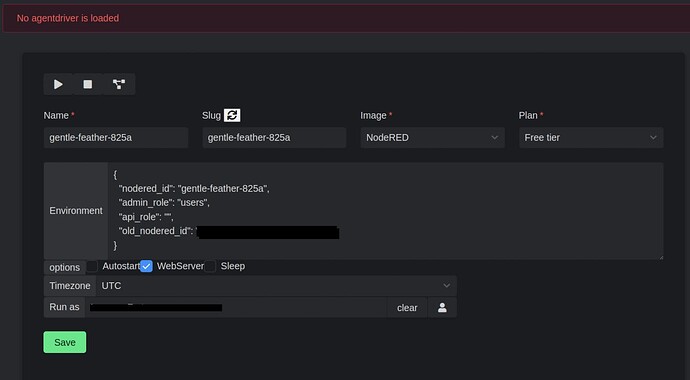This screenshot has height=380, width=690.
Task: Click the No agentdriver is loaded alert
Action: click(346, 18)
